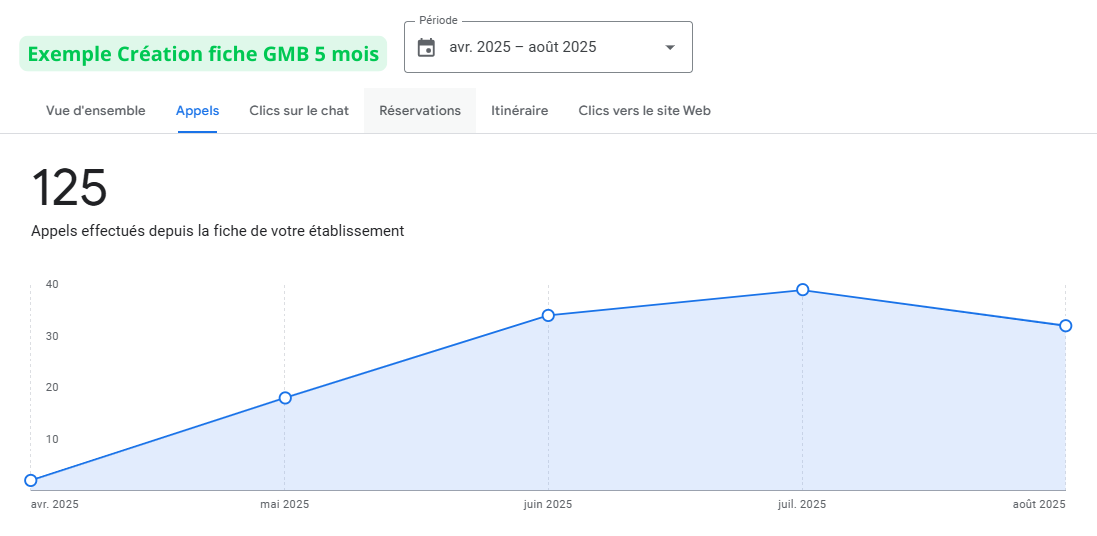The image size is (1097, 536).
Task: Select the août 2025 data point
Action: click(1065, 326)
